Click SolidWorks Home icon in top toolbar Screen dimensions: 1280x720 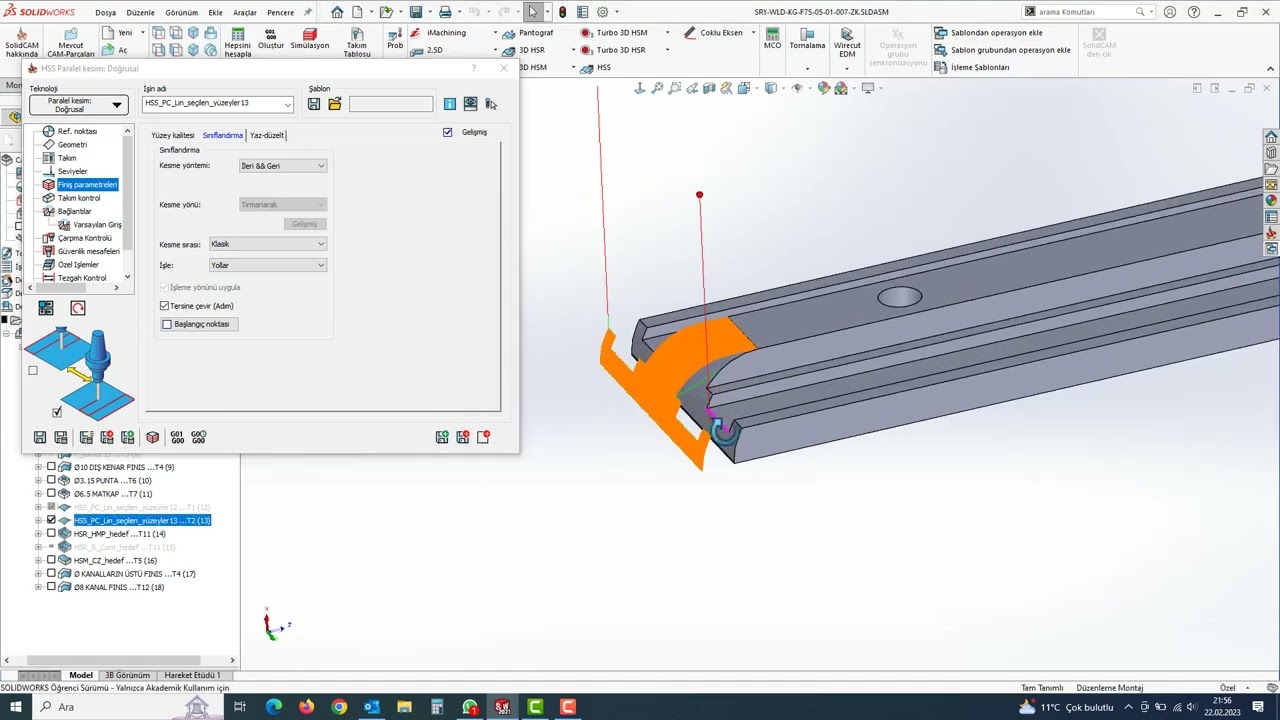337,12
